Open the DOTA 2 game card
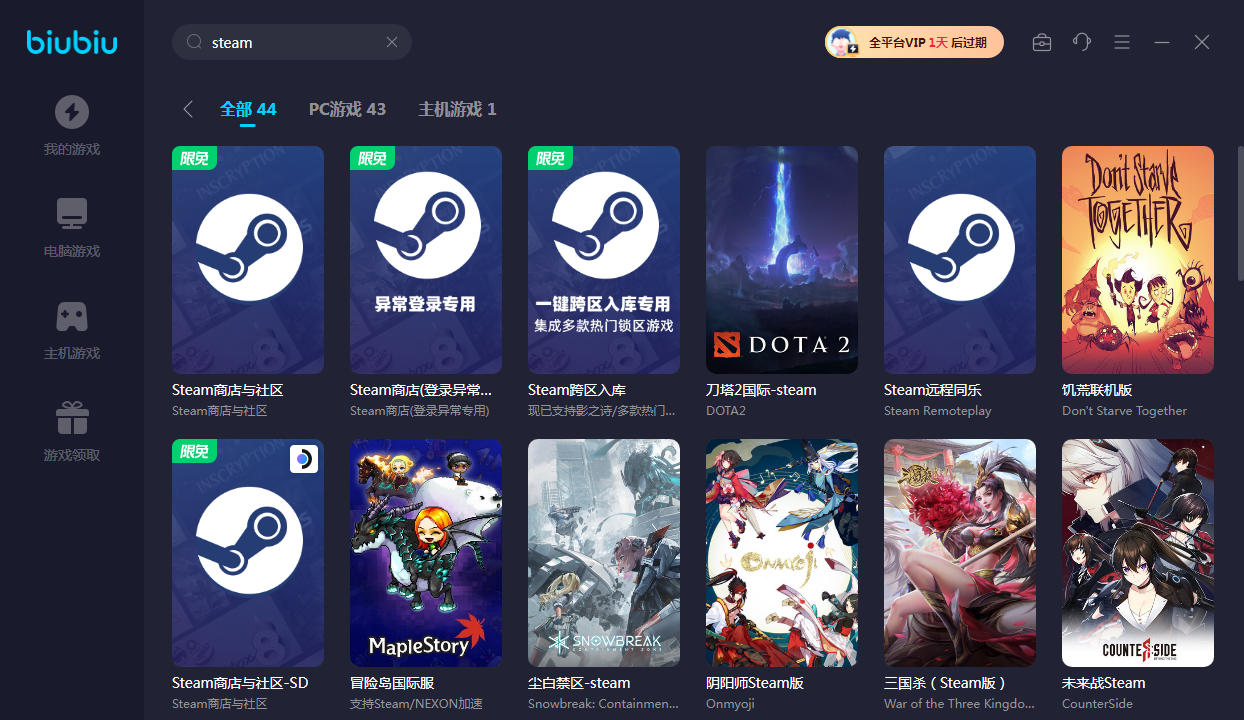The height and width of the screenshot is (720, 1244). tap(781, 260)
